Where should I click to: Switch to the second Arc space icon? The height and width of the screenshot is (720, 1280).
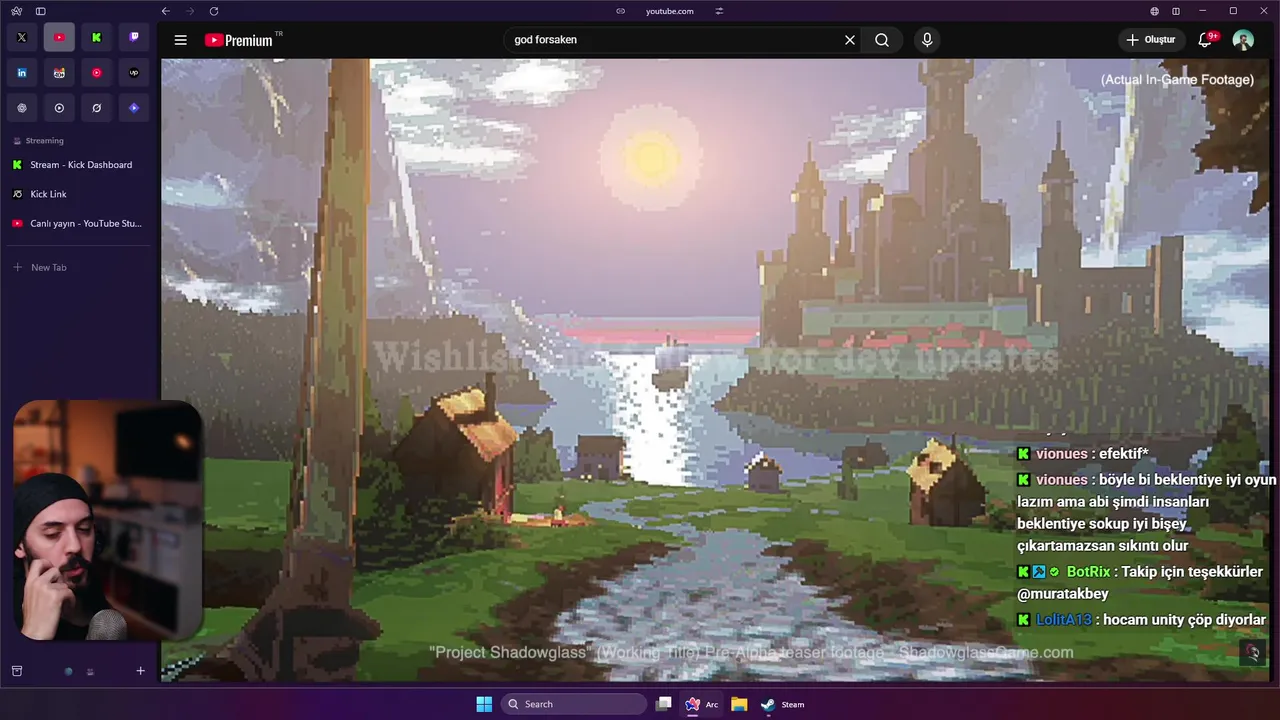point(90,671)
